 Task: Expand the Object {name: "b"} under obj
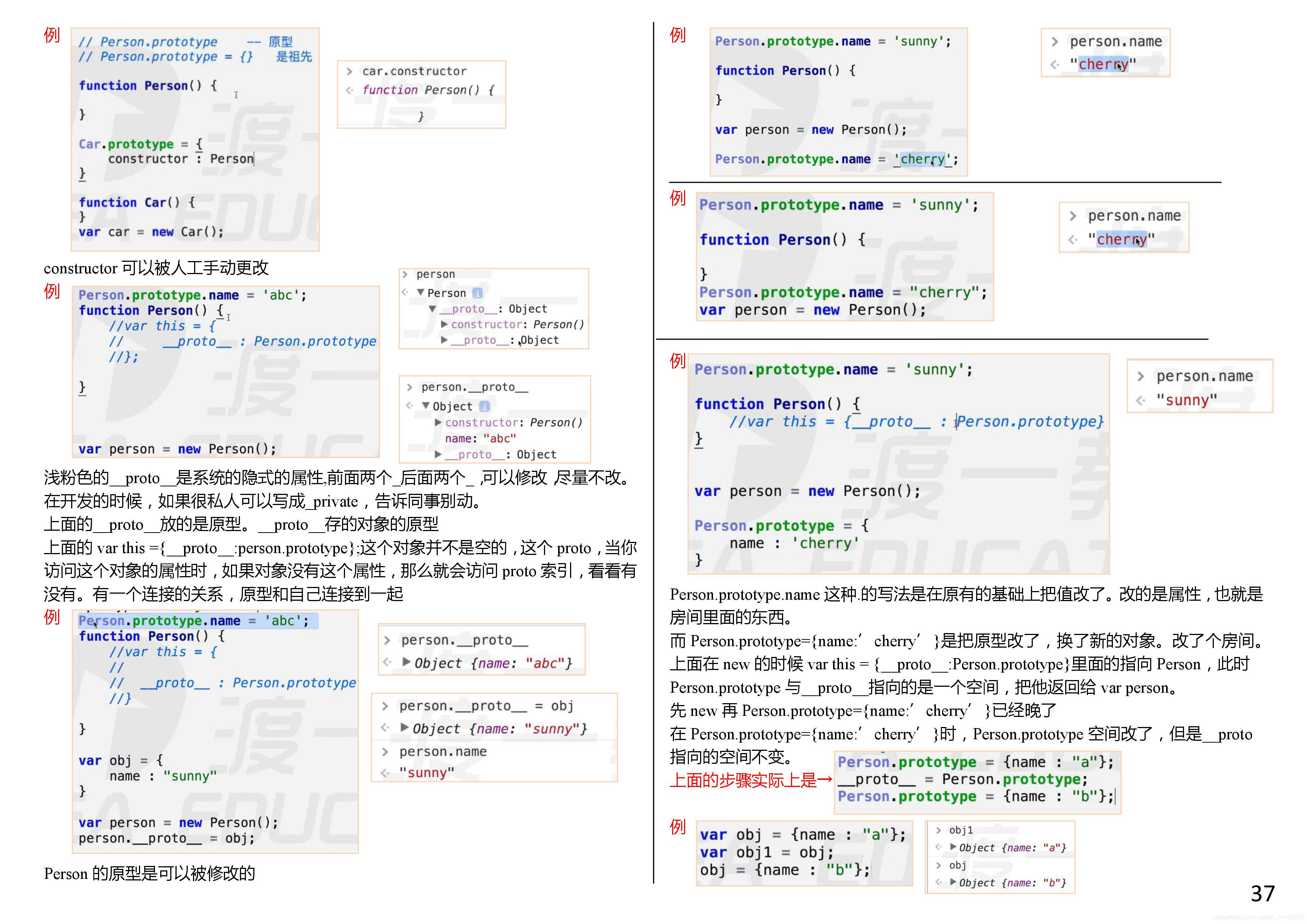tap(953, 882)
